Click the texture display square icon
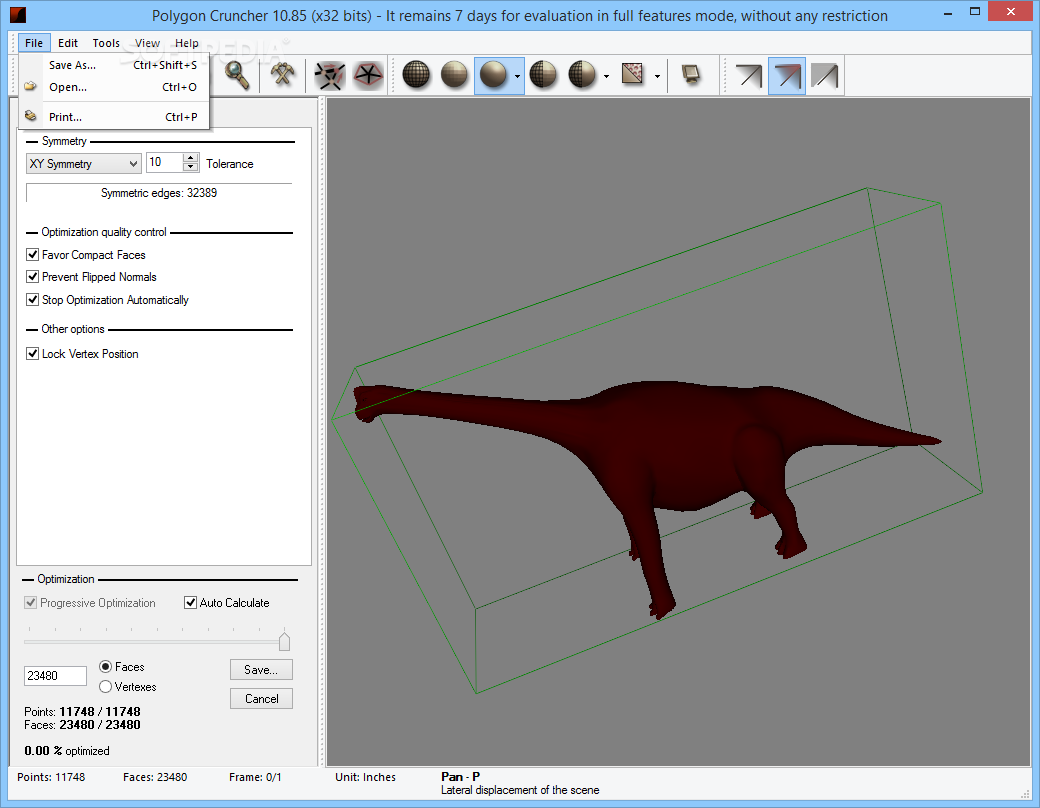Viewport: 1040px width, 808px height. point(633,74)
